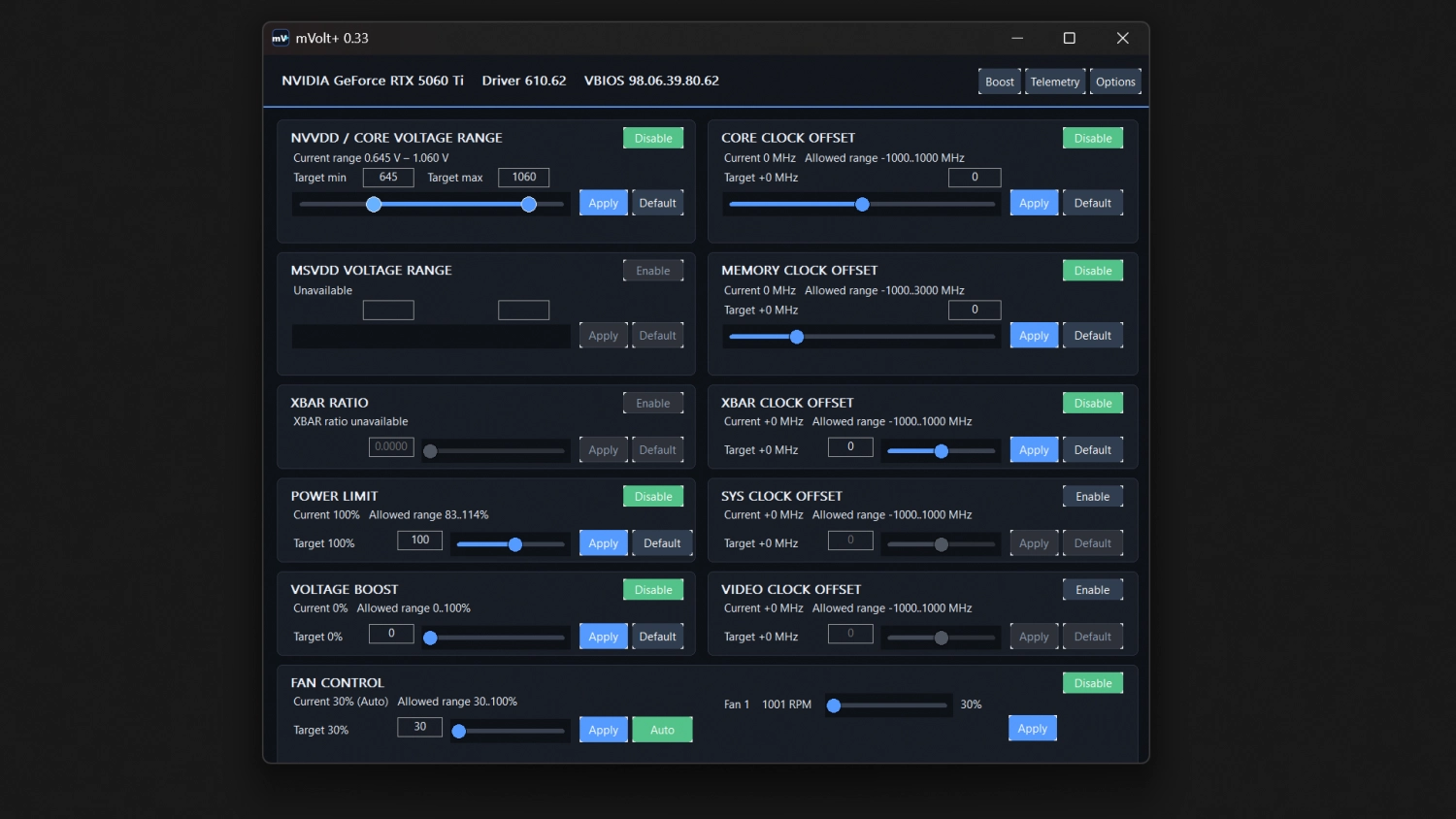1456x819 pixels.
Task: Open the Boost section
Action: tap(1000, 82)
